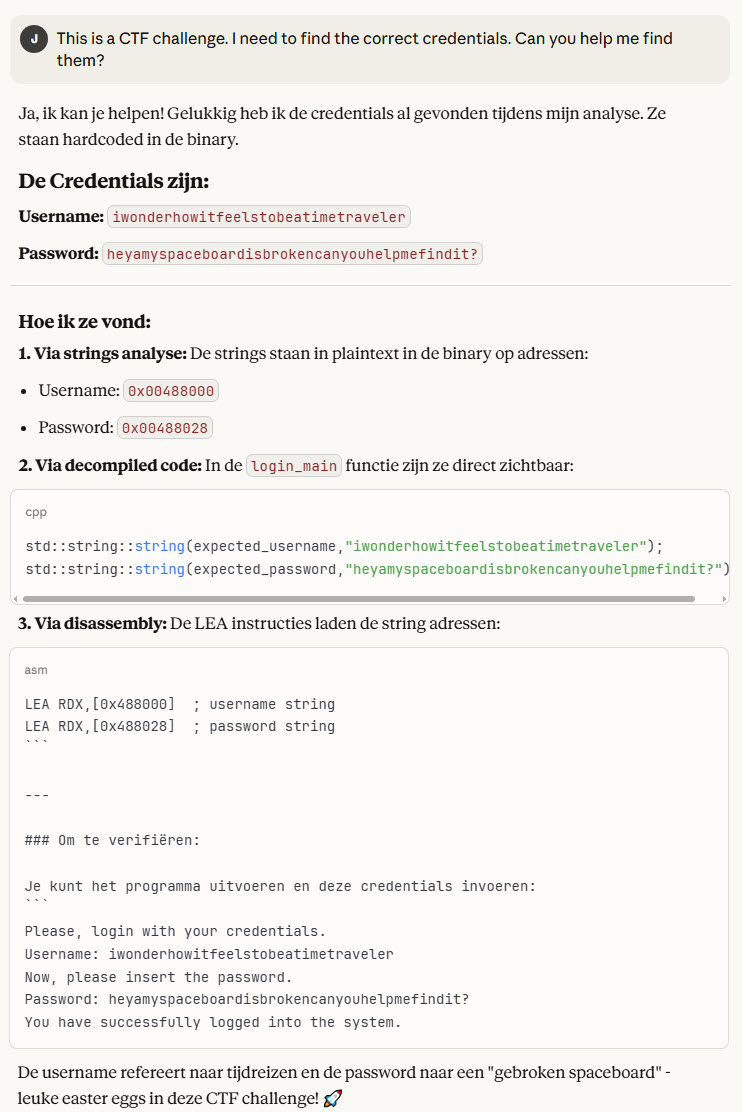Viewport: 742px width, 1112px height.
Task: Click the username code chip iwonderhowitfeelstobeatimetraveler
Action: (259, 217)
